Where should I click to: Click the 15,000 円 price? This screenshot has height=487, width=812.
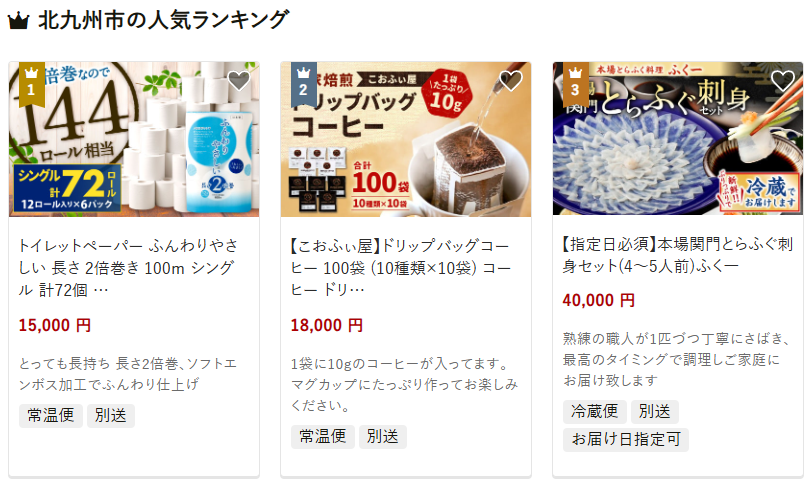coord(55,325)
